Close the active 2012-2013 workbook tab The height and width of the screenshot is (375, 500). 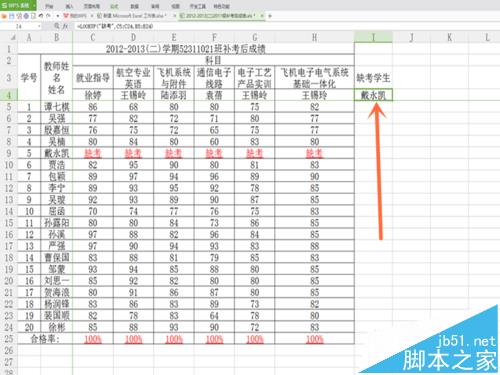[262, 16]
